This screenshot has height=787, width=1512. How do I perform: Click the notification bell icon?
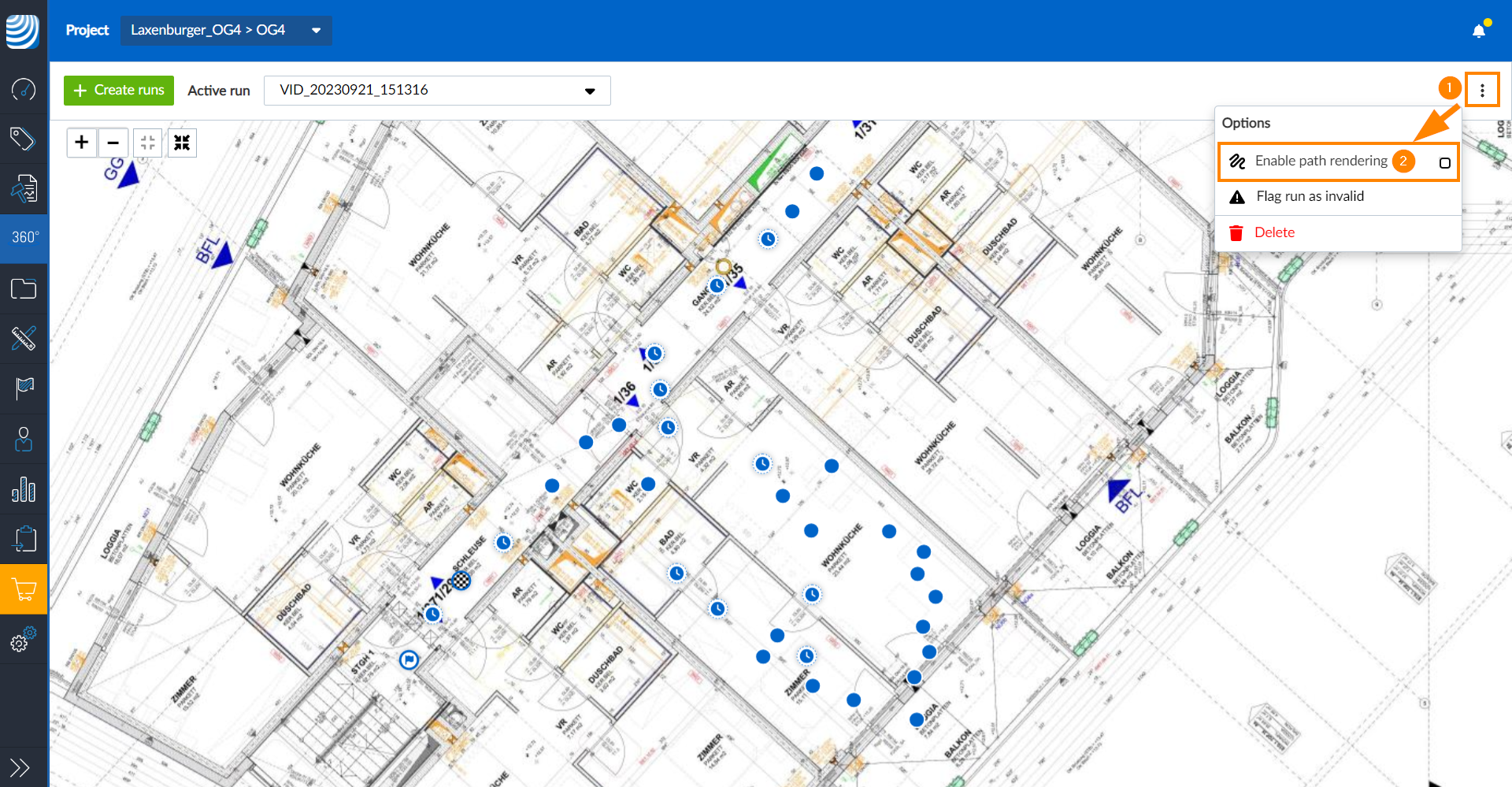pyautogui.click(x=1479, y=31)
